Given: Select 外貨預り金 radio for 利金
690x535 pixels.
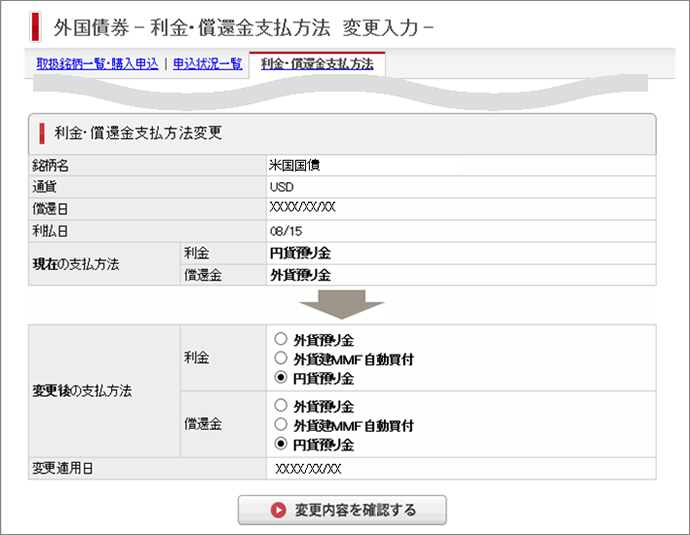Looking at the screenshot, I should [281, 340].
